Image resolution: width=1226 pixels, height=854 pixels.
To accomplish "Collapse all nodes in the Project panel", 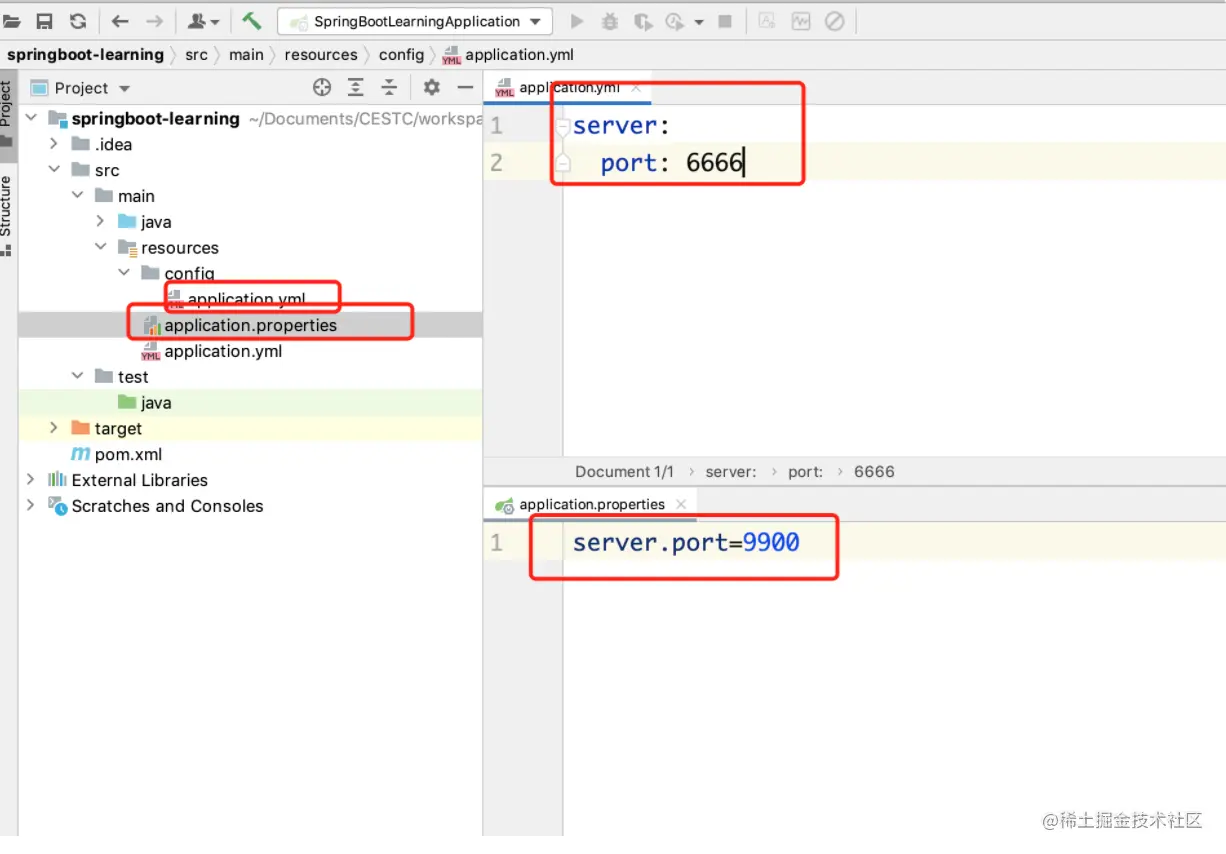I will click(389, 88).
